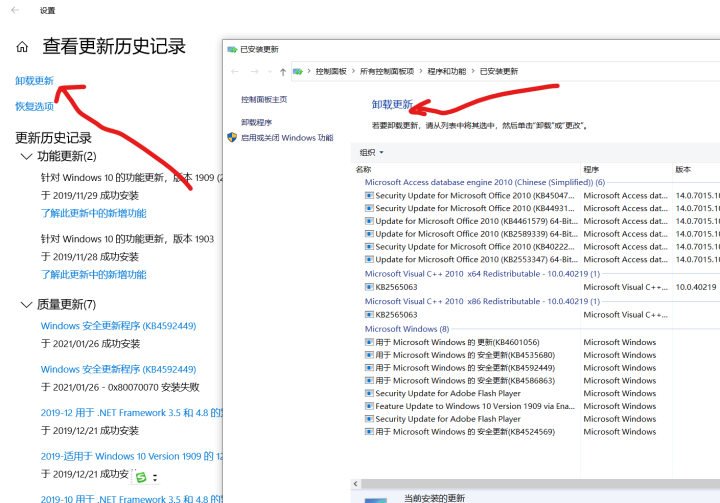Click version 10.0.40219 cell
Image resolution: width=720 pixels, height=503 pixels.
click(696, 287)
